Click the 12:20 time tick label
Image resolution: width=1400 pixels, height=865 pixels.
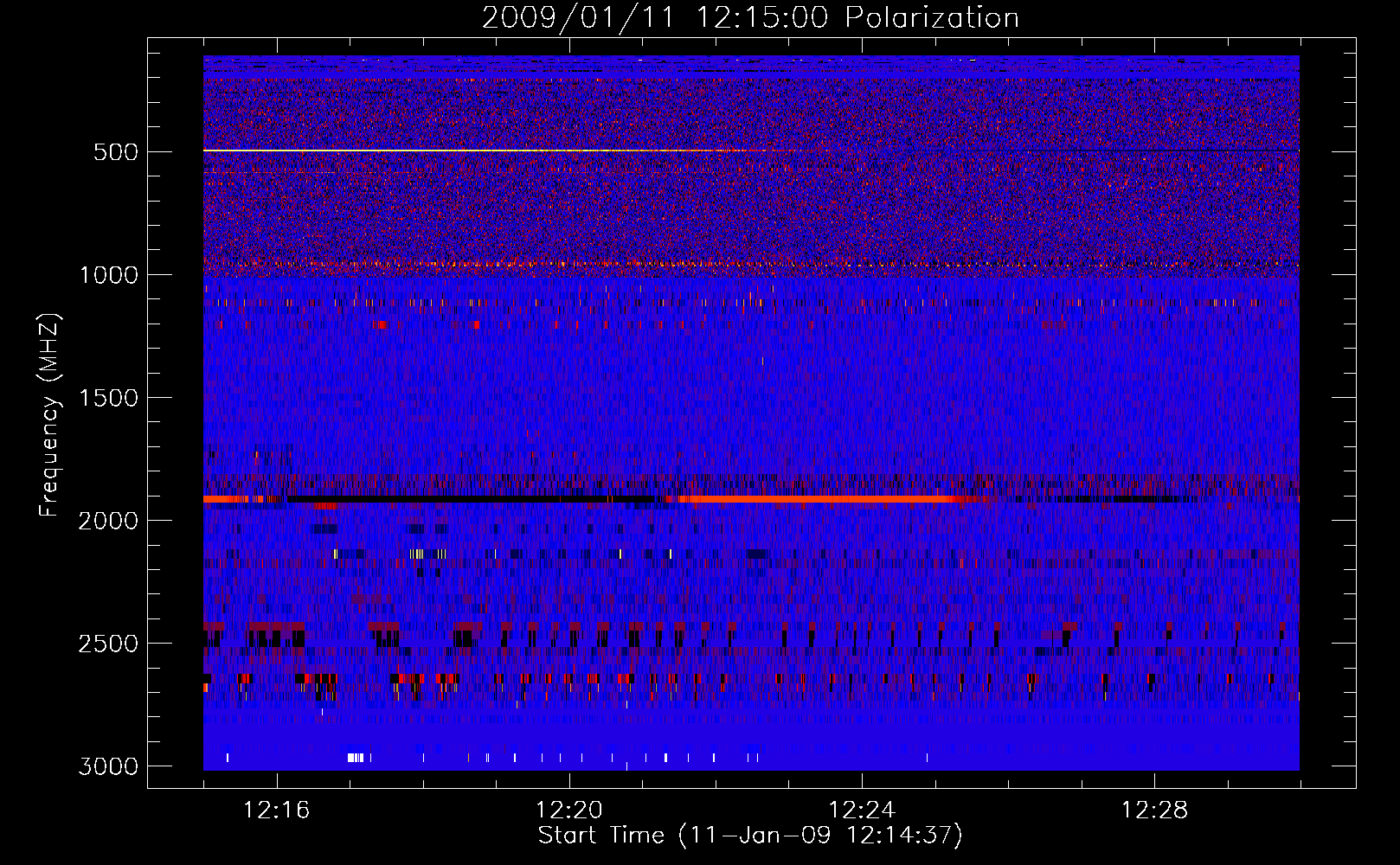(x=568, y=811)
